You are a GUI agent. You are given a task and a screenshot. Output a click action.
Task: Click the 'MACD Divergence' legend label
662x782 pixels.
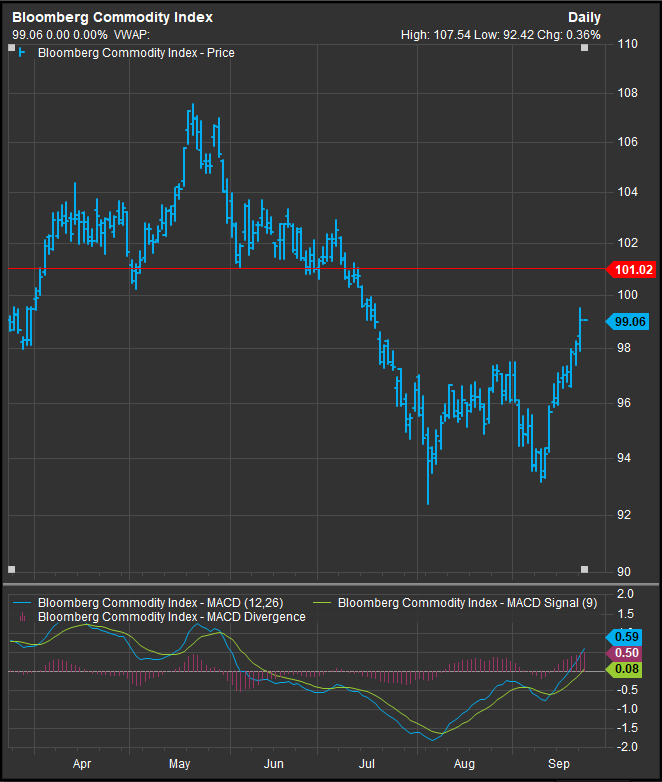tap(172, 617)
